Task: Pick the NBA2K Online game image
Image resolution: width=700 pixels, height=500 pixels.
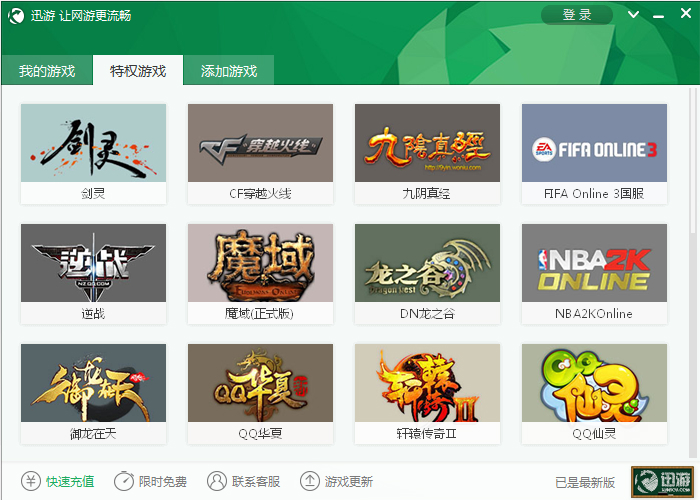Action: (594, 263)
